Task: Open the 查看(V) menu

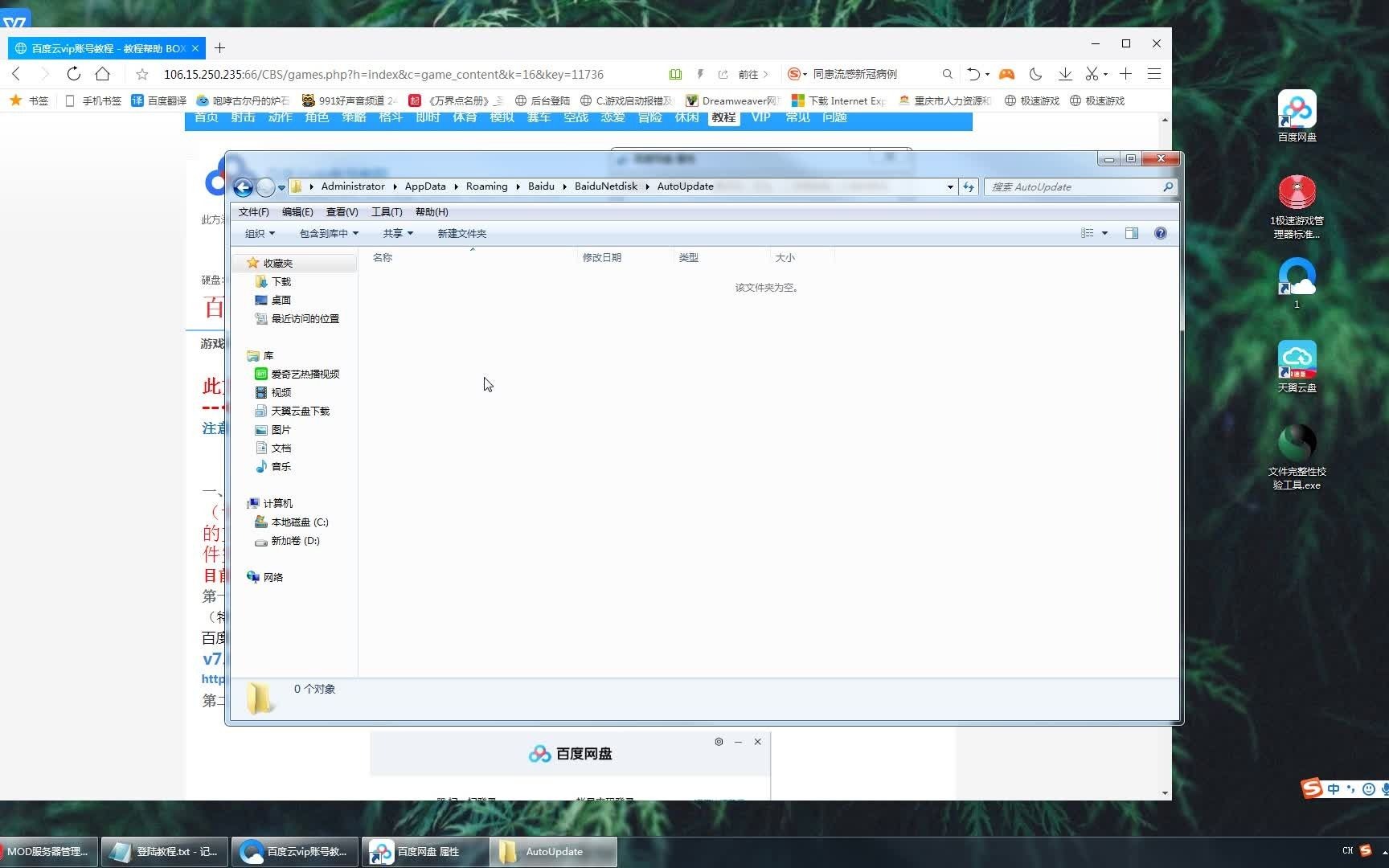Action: click(342, 212)
